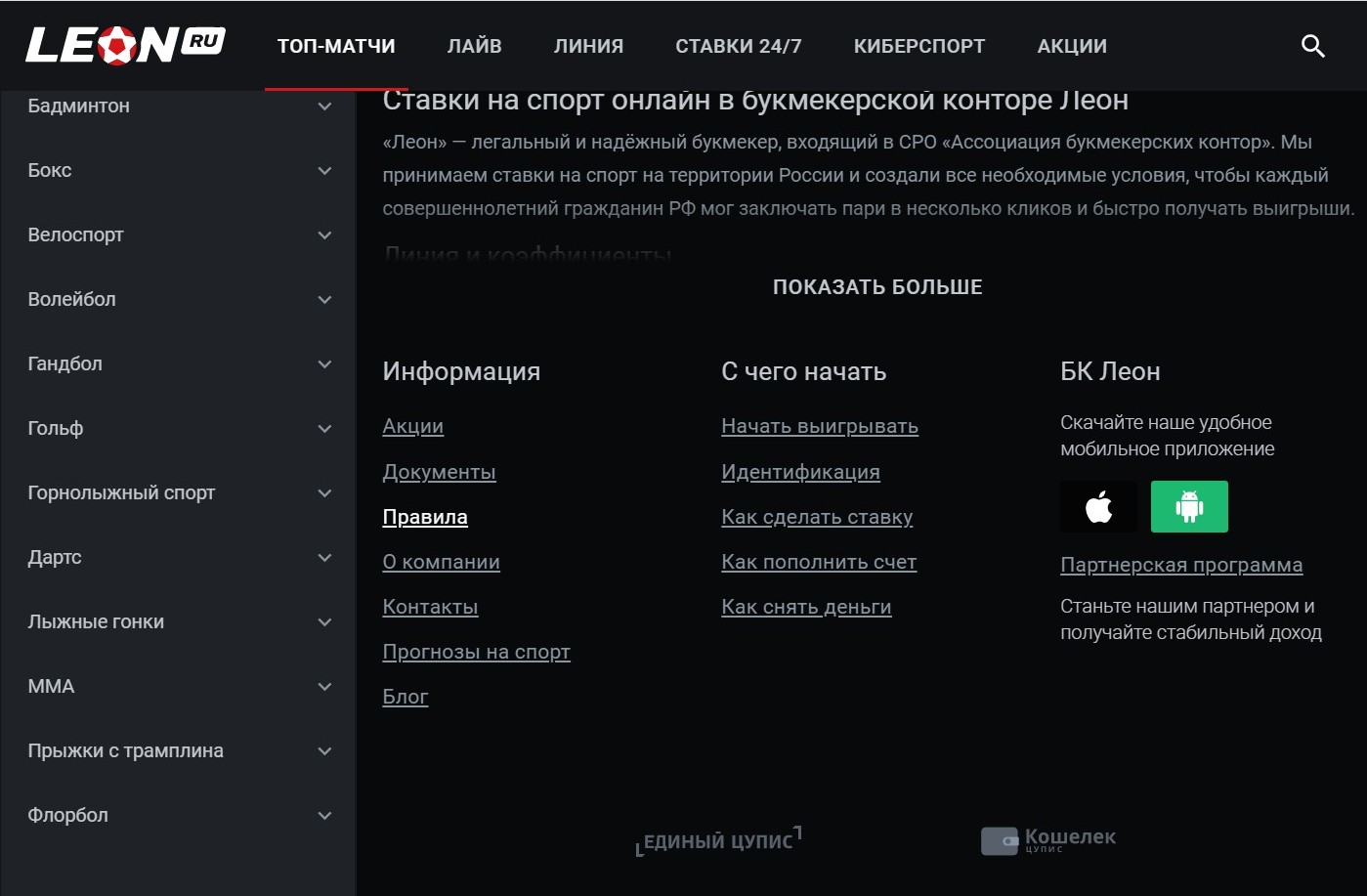Open the Правила link
Image resolution: width=1367 pixels, height=896 pixels.
(425, 517)
